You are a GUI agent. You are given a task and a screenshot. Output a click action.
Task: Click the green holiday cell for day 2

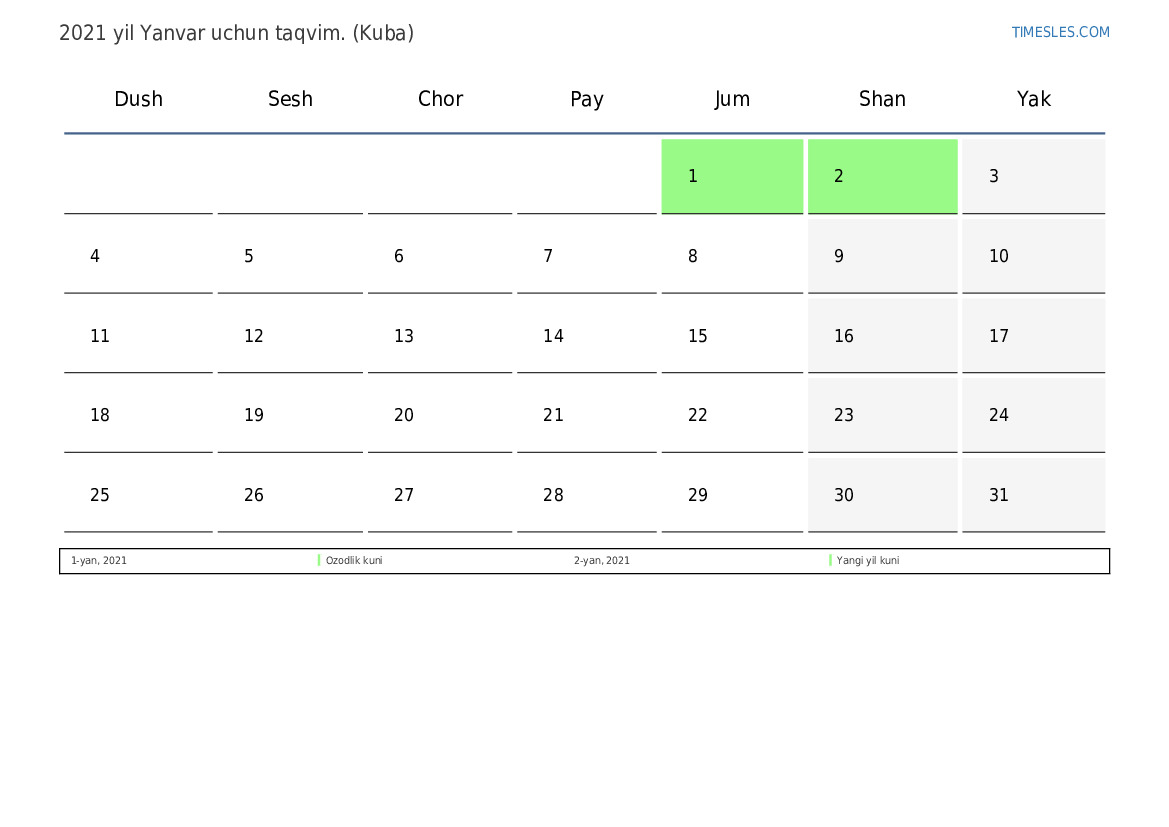point(883,176)
